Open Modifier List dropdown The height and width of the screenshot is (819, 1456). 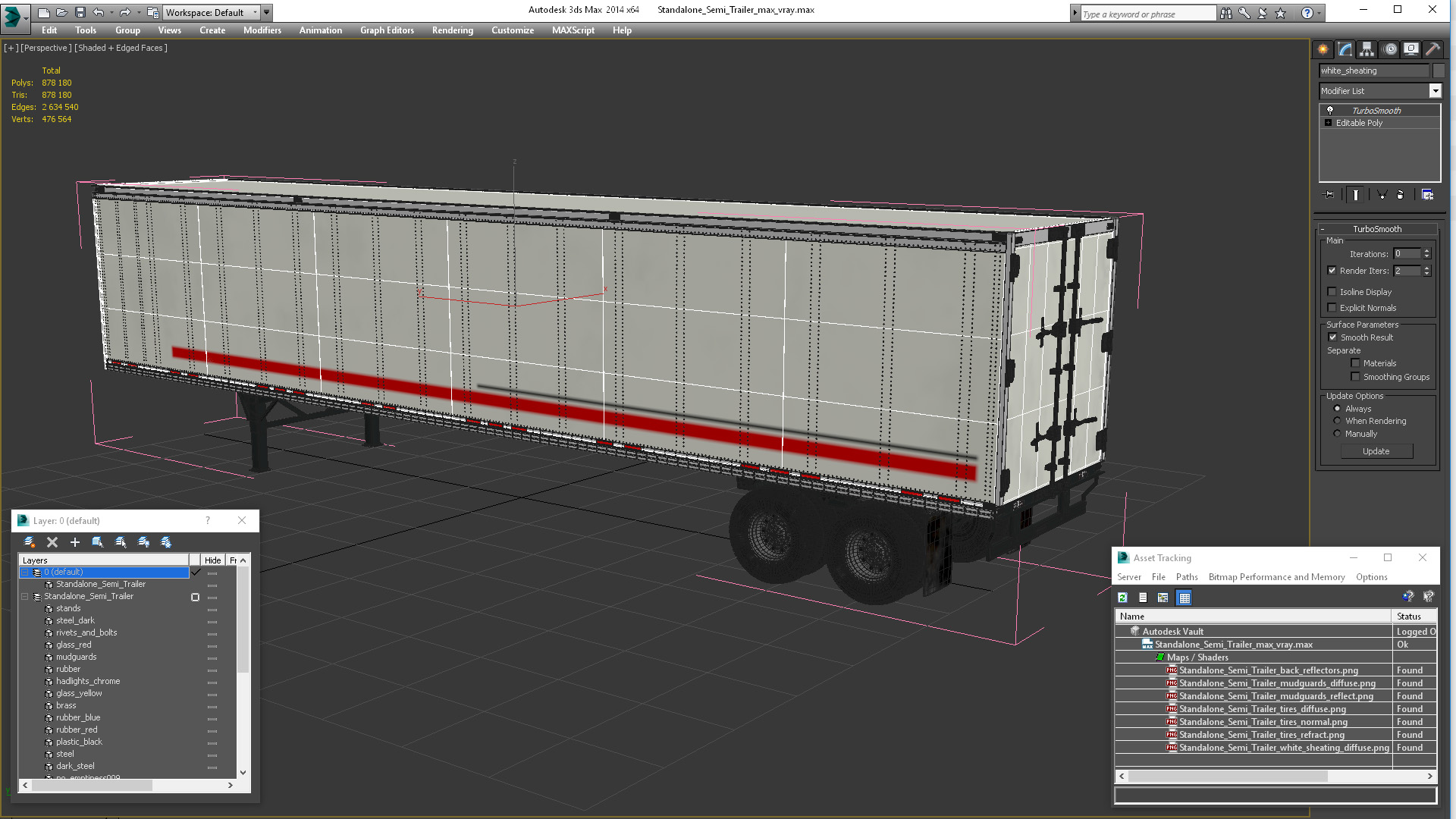(1436, 91)
